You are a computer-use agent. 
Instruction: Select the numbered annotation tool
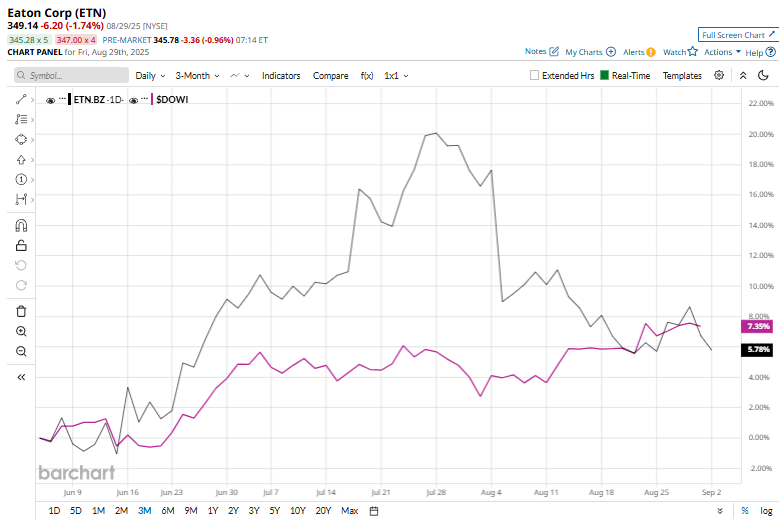[x=21, y=179]
